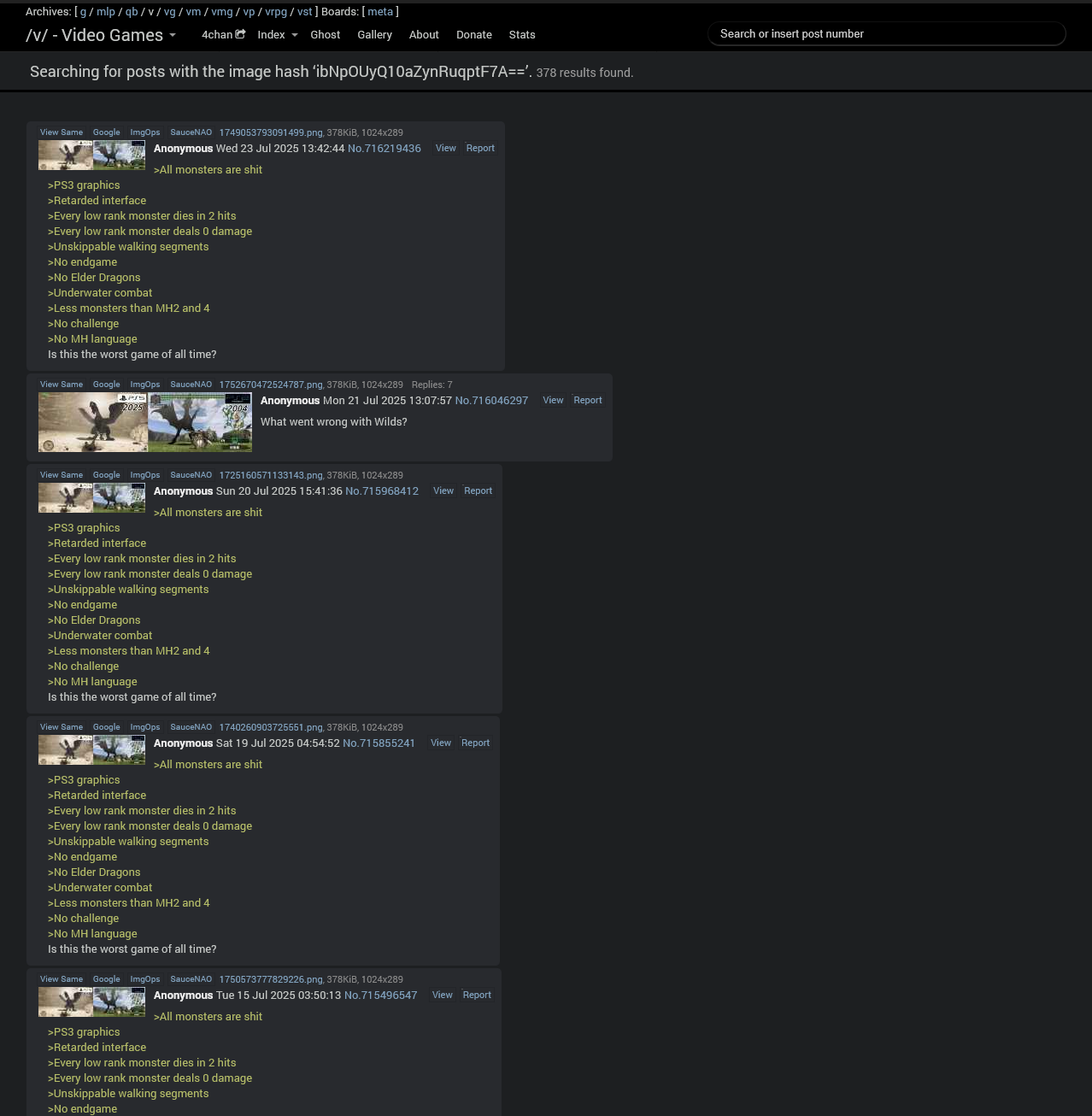Click Google search for post No.715855241 image
This screenshot has width=1092, height=1116.
[107, 727]
